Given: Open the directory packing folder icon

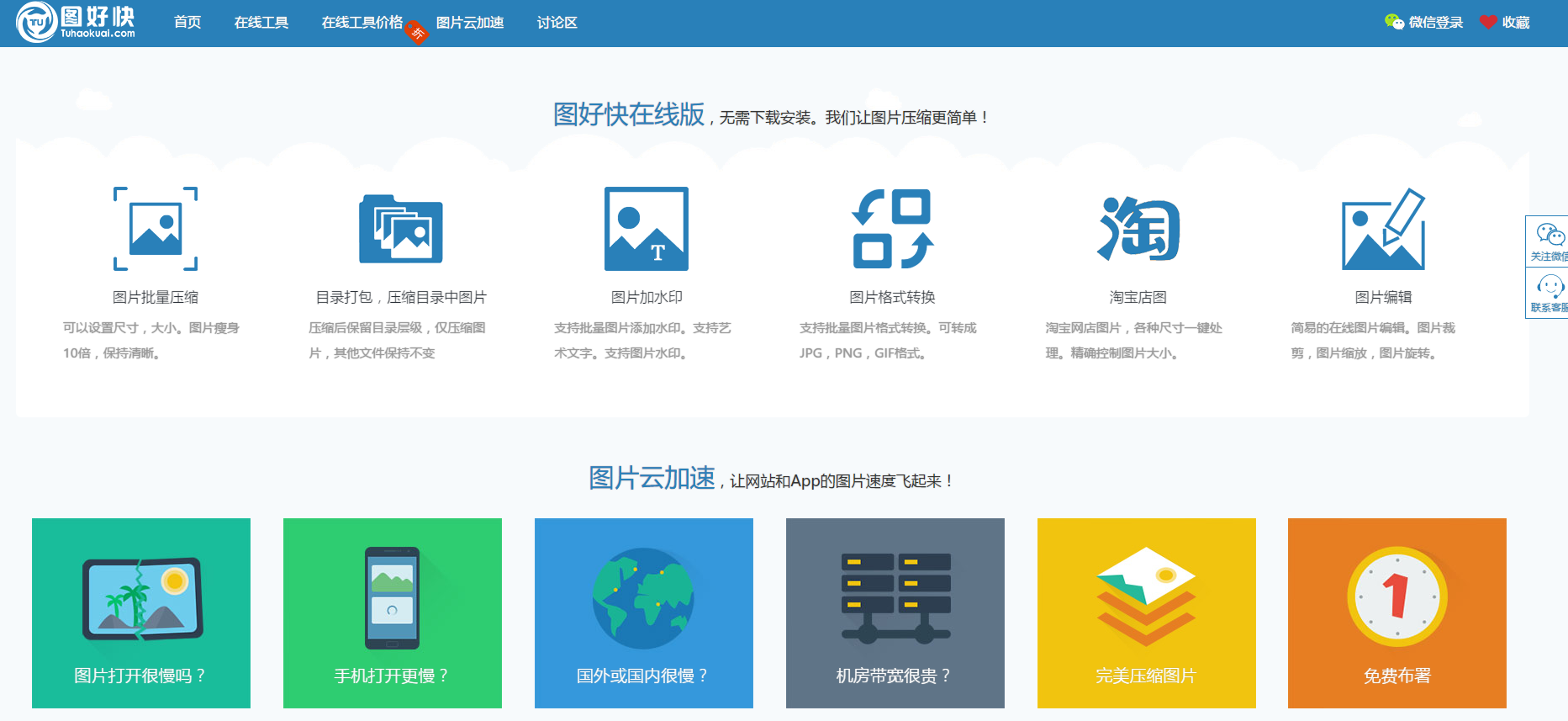Looking at the screenshot, I should [x=401, y=229].
